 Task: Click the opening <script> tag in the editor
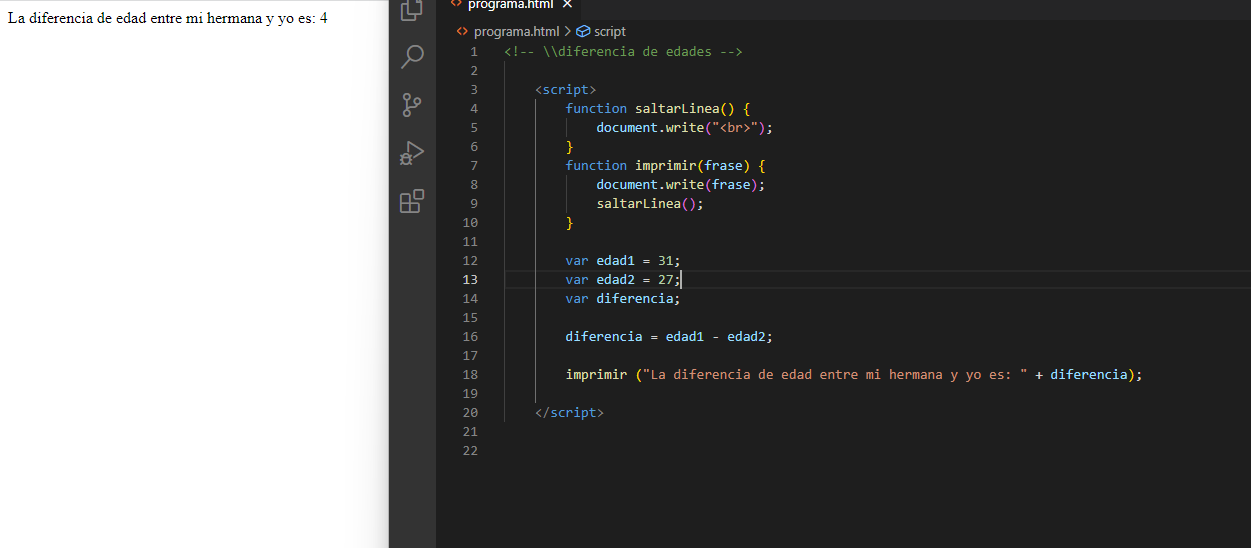pyautogui.click(x=566, y=89)
